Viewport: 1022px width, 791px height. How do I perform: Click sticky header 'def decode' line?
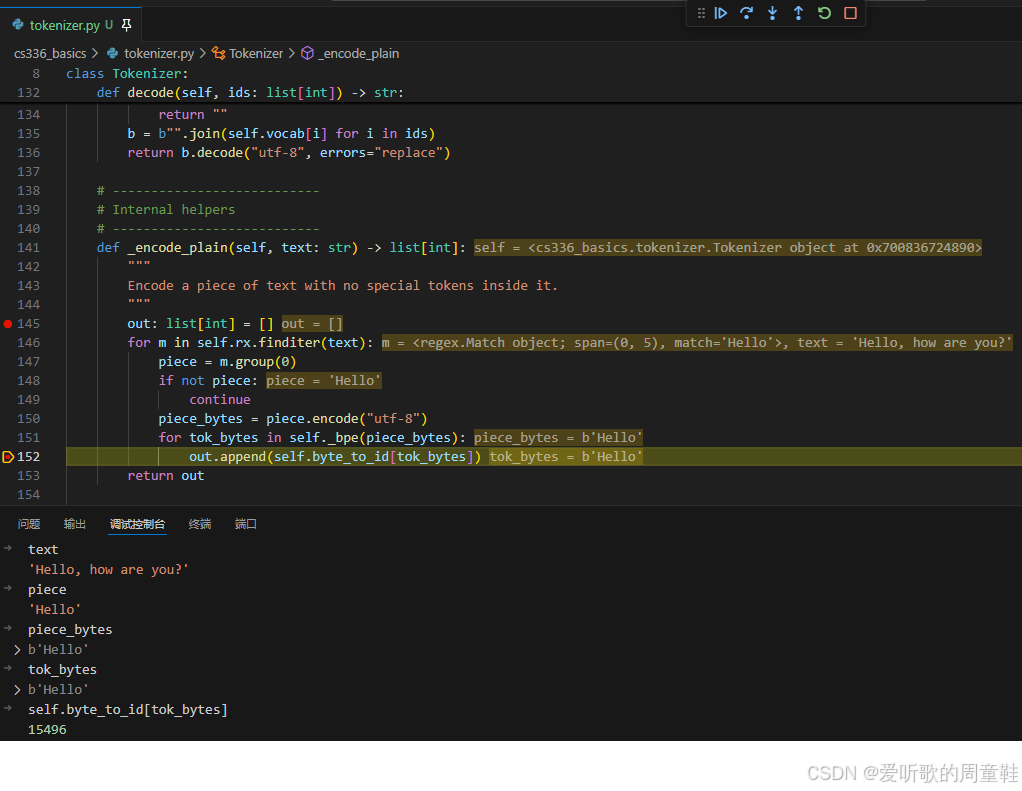250,93
